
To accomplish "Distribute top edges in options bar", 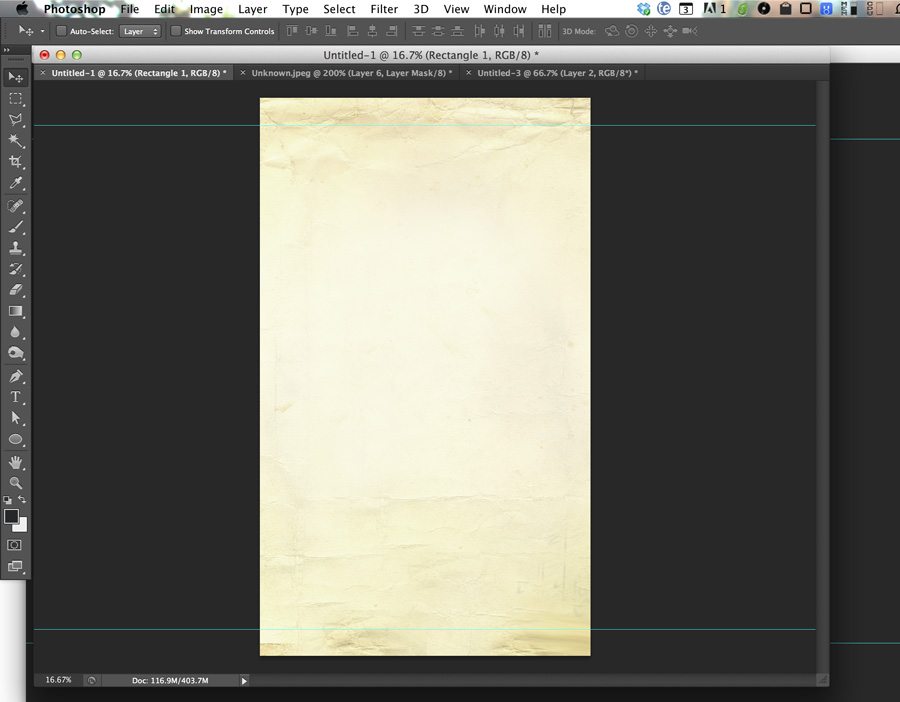I will point(419,31).
